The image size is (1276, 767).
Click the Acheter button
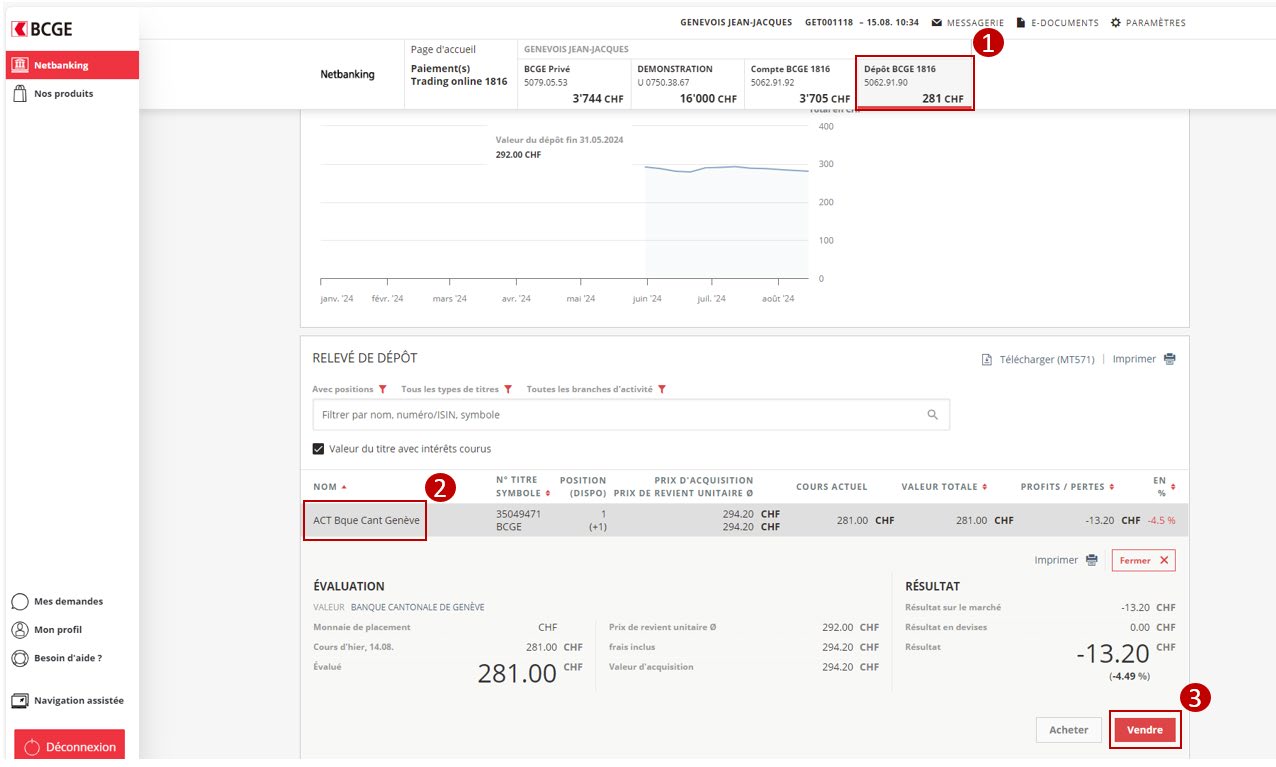click(1069, 730)
